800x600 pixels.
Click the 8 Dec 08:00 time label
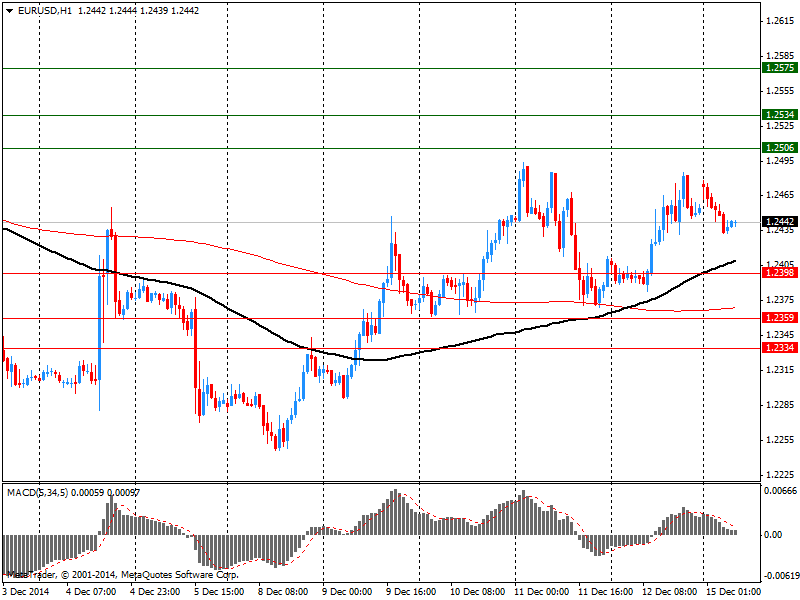coord(283,592)
